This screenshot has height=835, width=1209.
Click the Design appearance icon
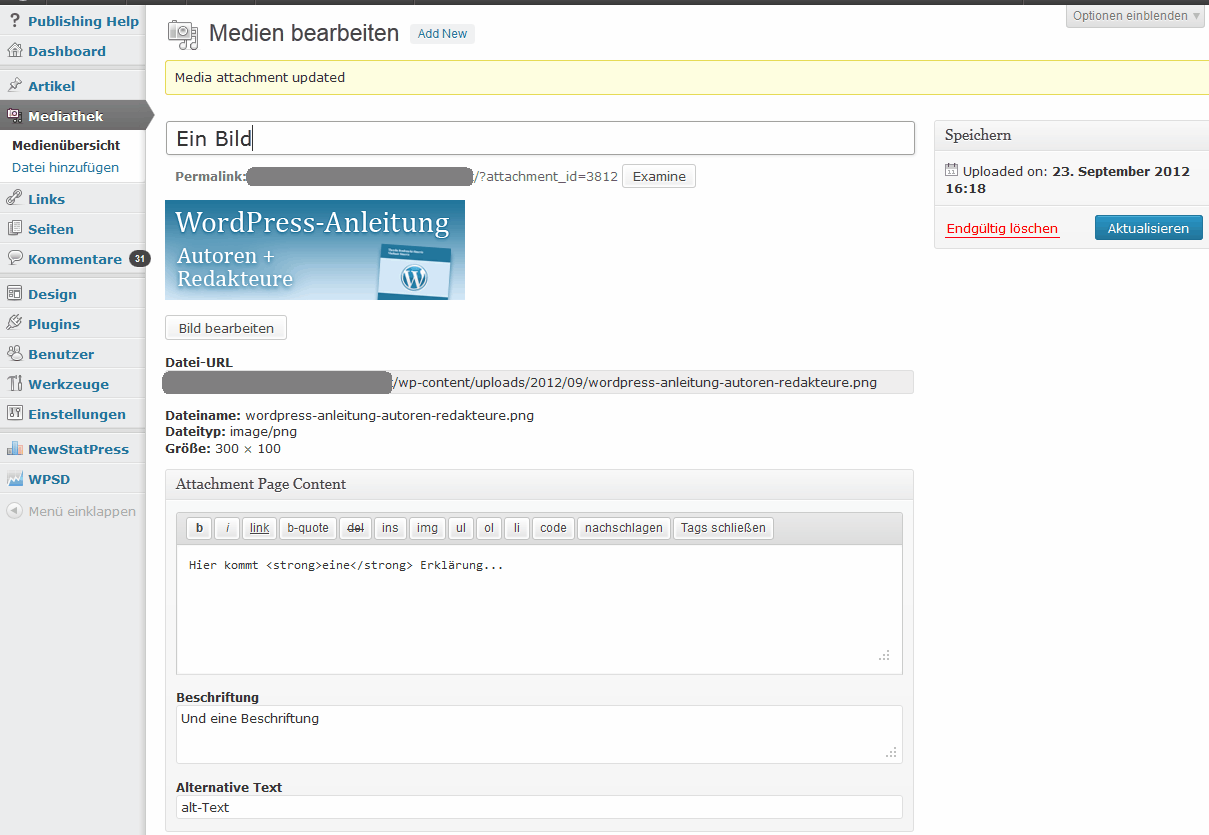[14, 294]
